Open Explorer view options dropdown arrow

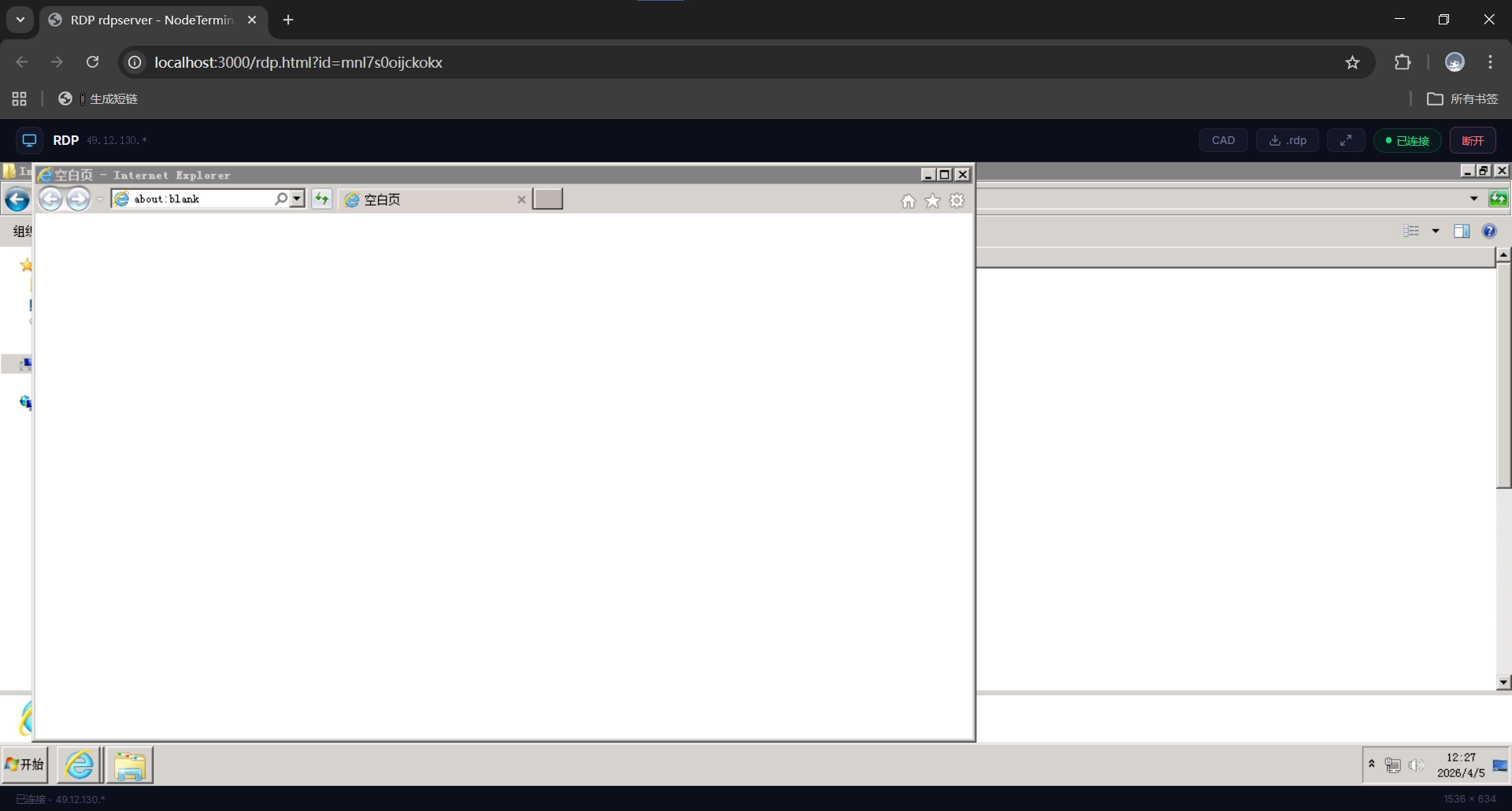pyautogui.click(x=1436, y=231)
